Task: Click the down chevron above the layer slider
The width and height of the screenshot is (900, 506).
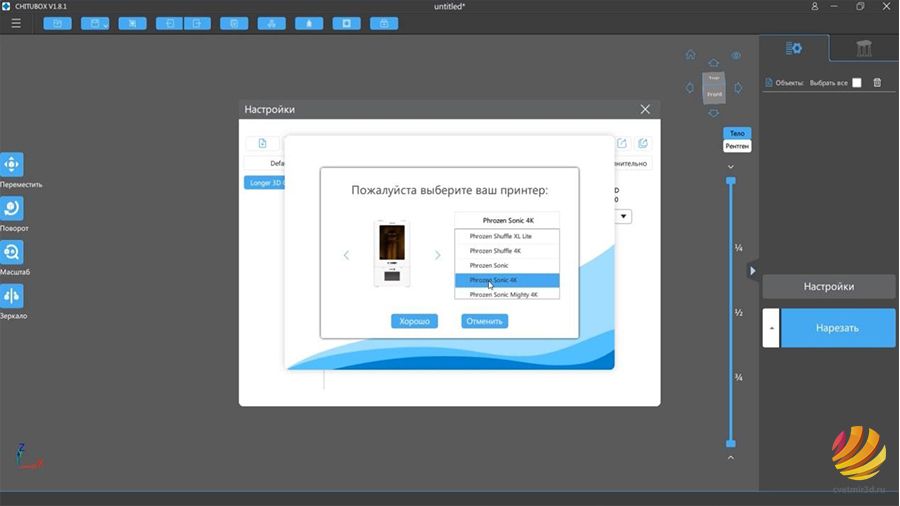Action: pyautogui.click(x=731, y=166)
